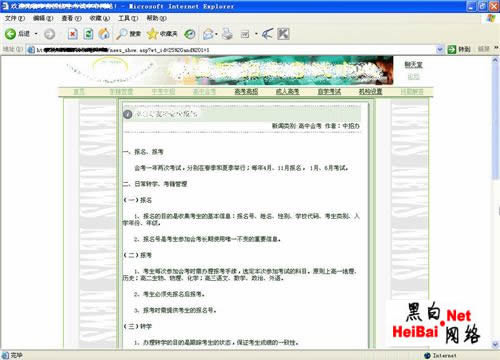The image size is (500, 360).
Task: Open the 编辑 (Edit) menu
Action: 43,18
